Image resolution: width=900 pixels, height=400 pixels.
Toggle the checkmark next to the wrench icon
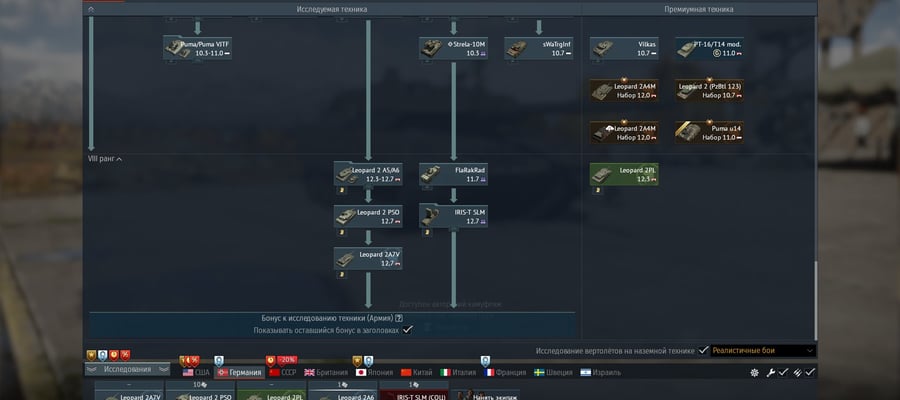click(783, 372)
